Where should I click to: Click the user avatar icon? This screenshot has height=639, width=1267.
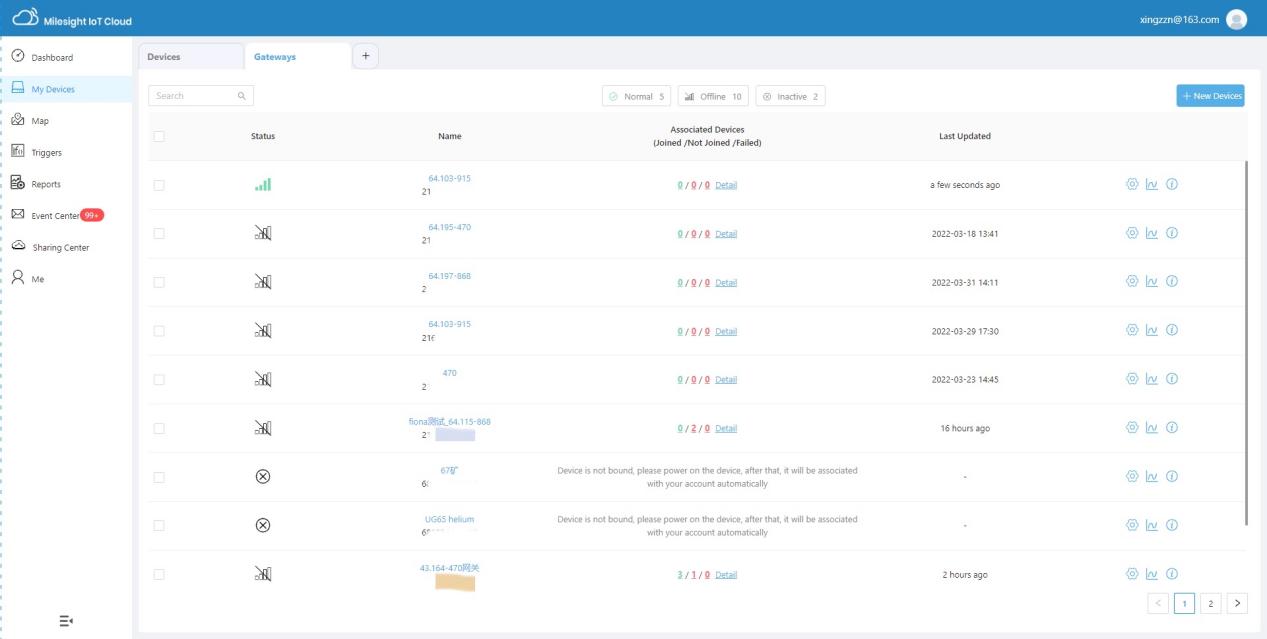click(1237, 20)
